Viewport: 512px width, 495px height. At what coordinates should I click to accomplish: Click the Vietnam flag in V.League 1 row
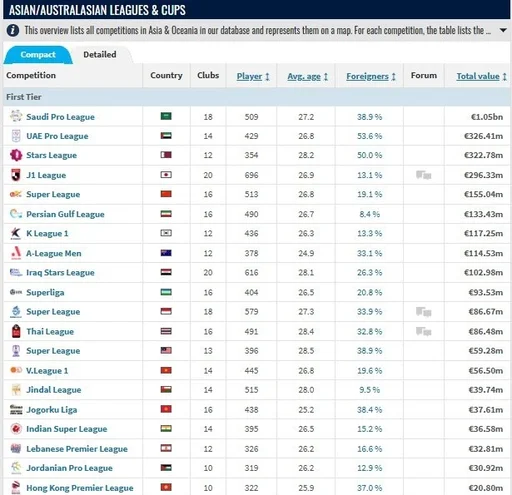point(166,370)
